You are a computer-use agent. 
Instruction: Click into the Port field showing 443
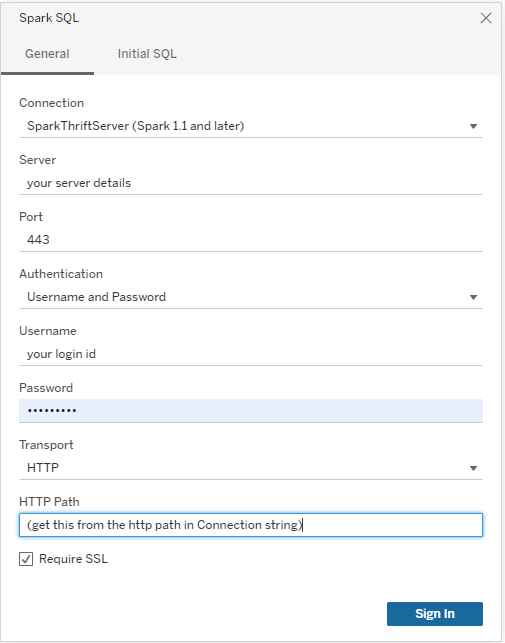tap(251, 240)
